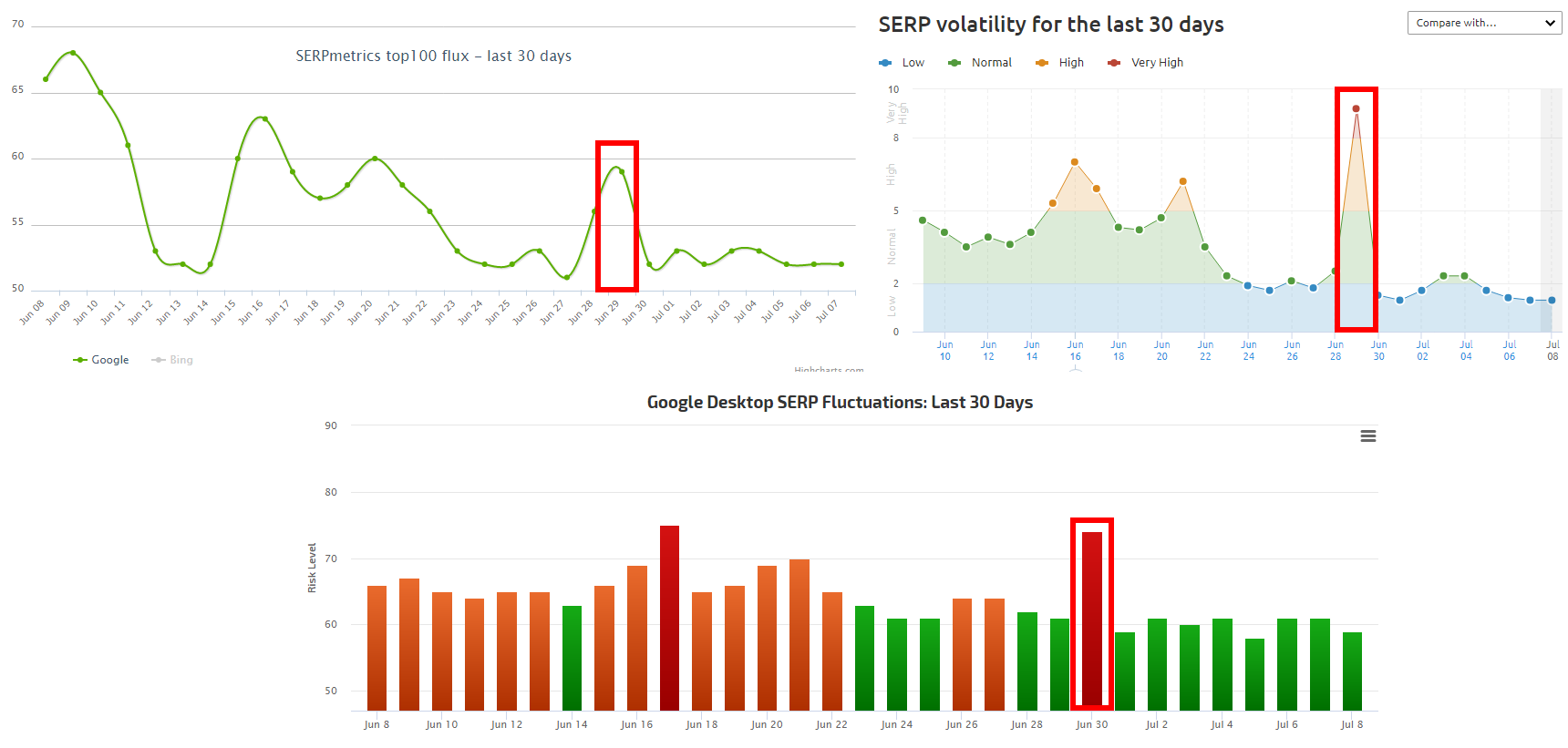This screenshot has width=1568, height=748.
Task: Select the orange High peak point on Jun 16
Action: (1075, 162)
